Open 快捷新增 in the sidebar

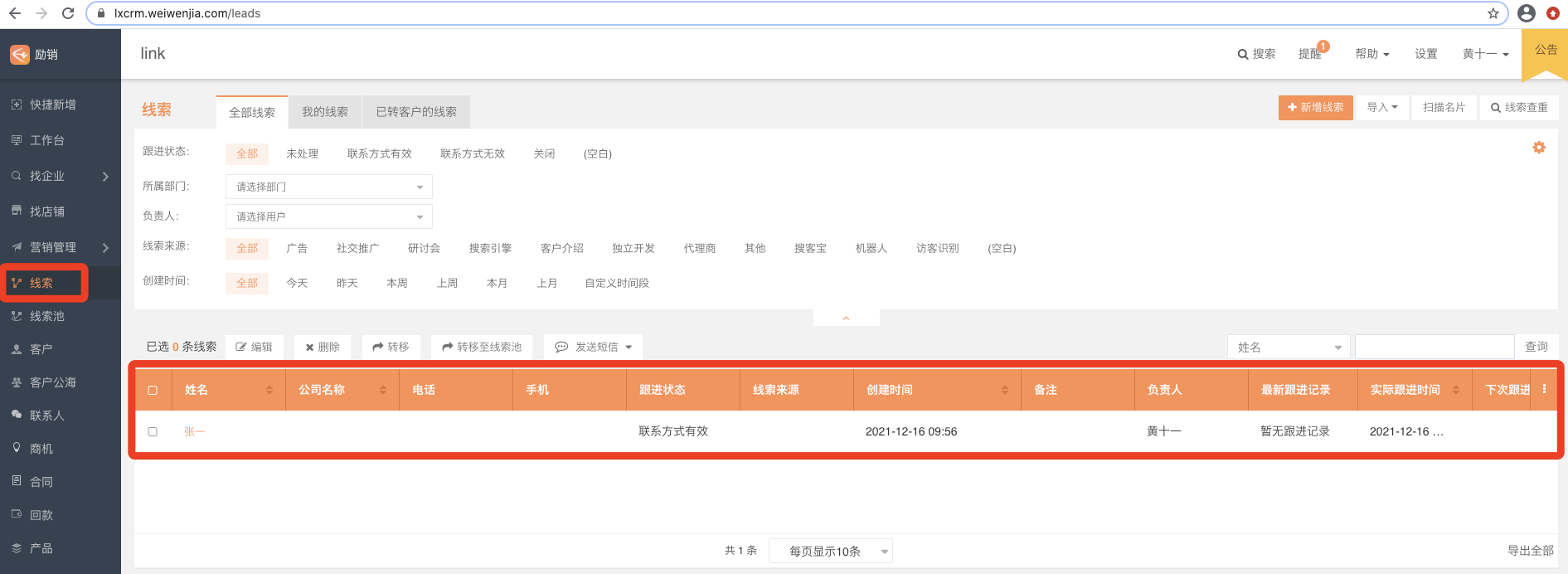coord(53,105)
